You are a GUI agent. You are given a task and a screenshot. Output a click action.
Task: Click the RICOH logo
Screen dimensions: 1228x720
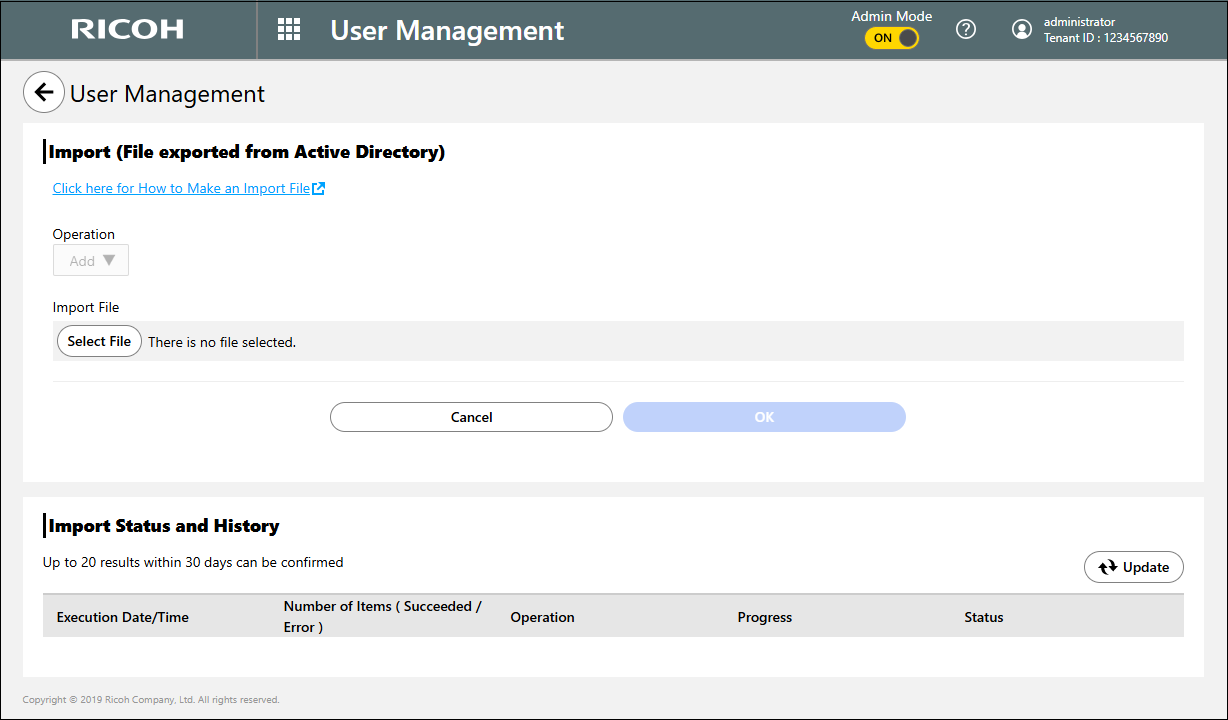[x=127, y=29]
